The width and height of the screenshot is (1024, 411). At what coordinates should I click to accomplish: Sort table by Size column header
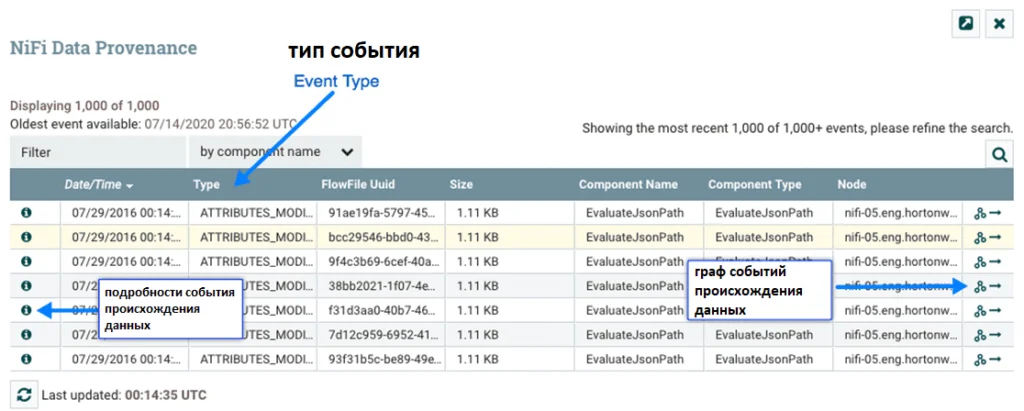point(461,185)
